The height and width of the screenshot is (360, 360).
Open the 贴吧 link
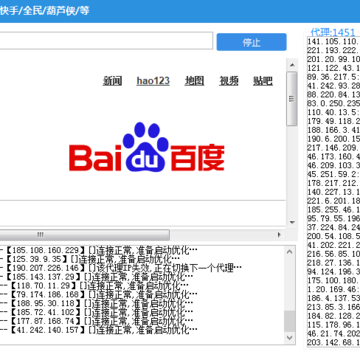coord(263,81)
